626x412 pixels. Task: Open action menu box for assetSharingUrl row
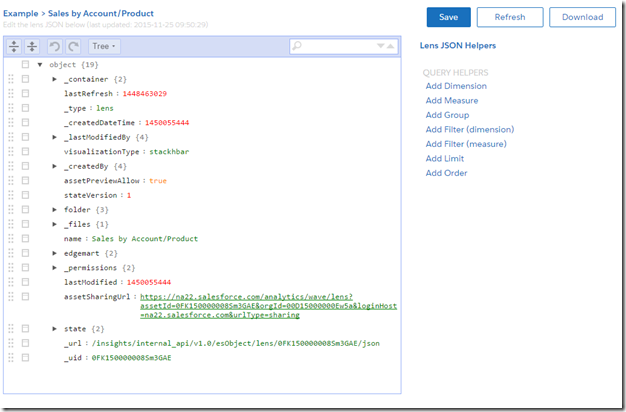pyautogui.click(x=26, y=296)
